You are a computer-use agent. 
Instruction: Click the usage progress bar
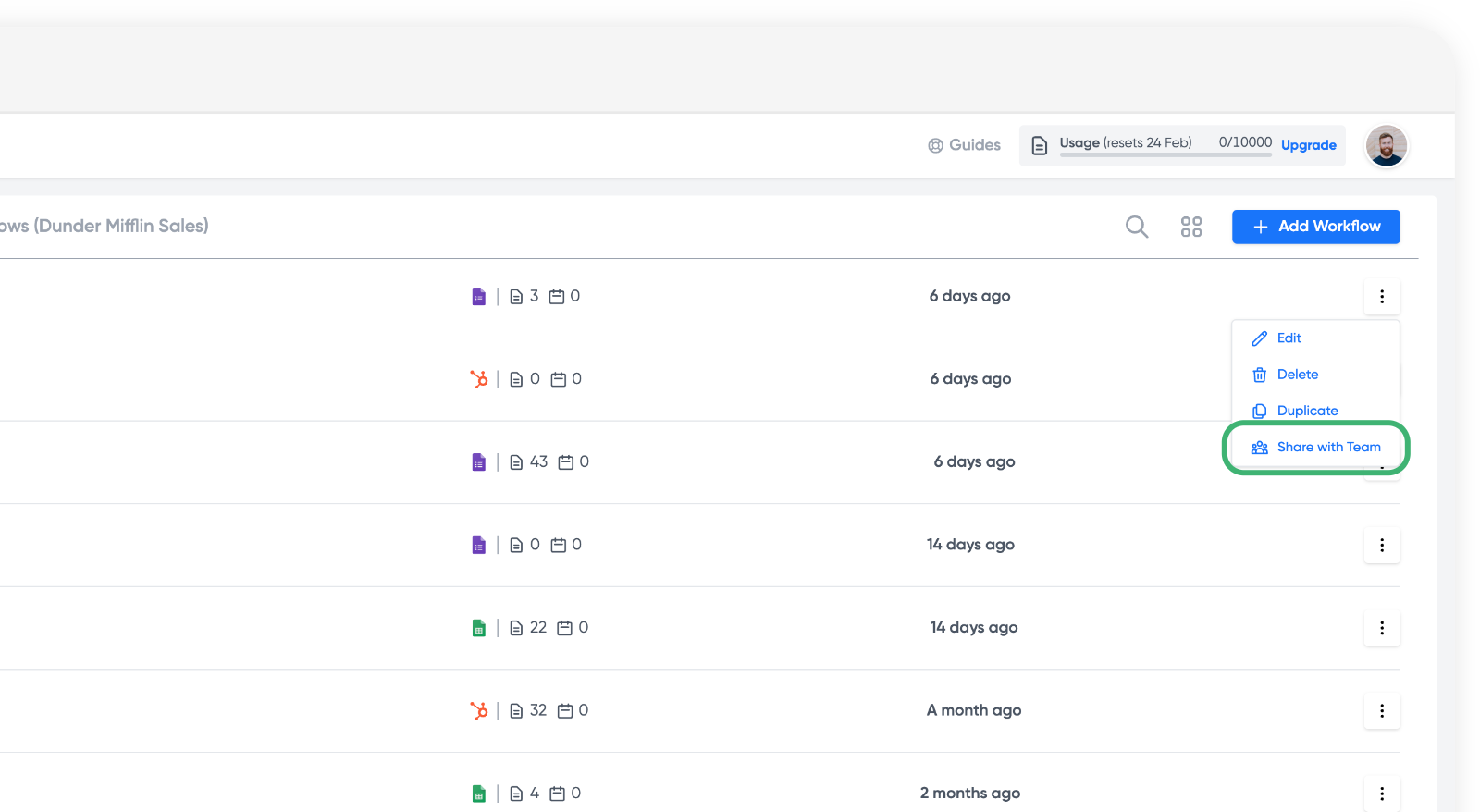[1165, 155]
